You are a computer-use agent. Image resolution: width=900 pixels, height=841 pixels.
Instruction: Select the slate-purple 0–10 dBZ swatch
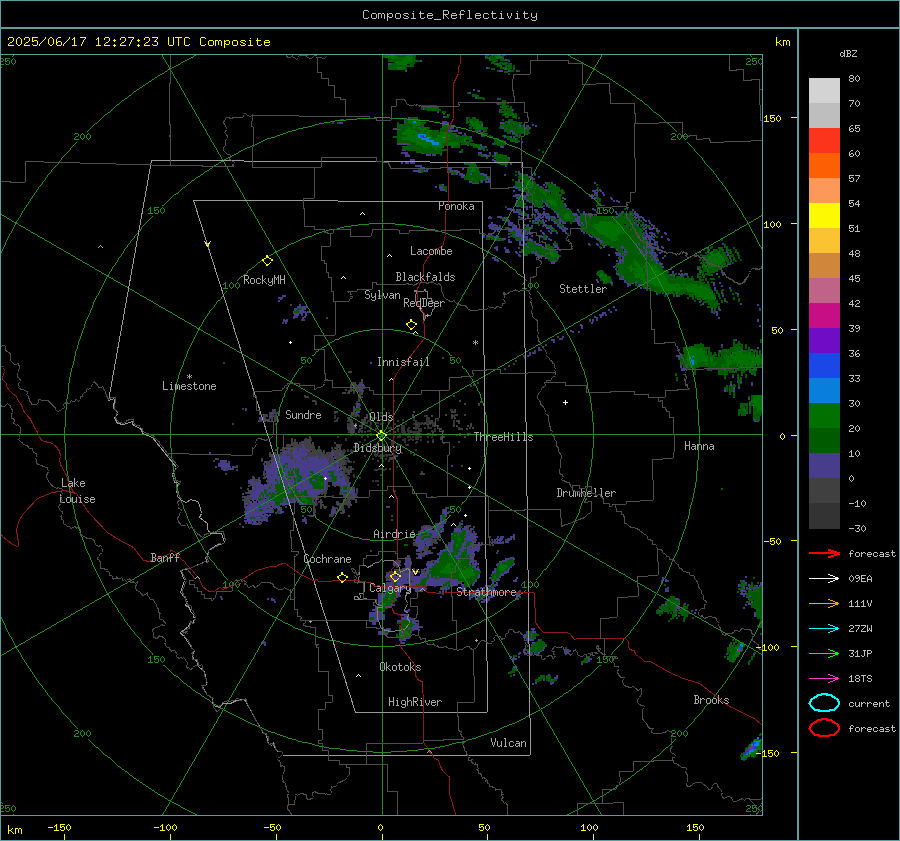coord(824,466)
